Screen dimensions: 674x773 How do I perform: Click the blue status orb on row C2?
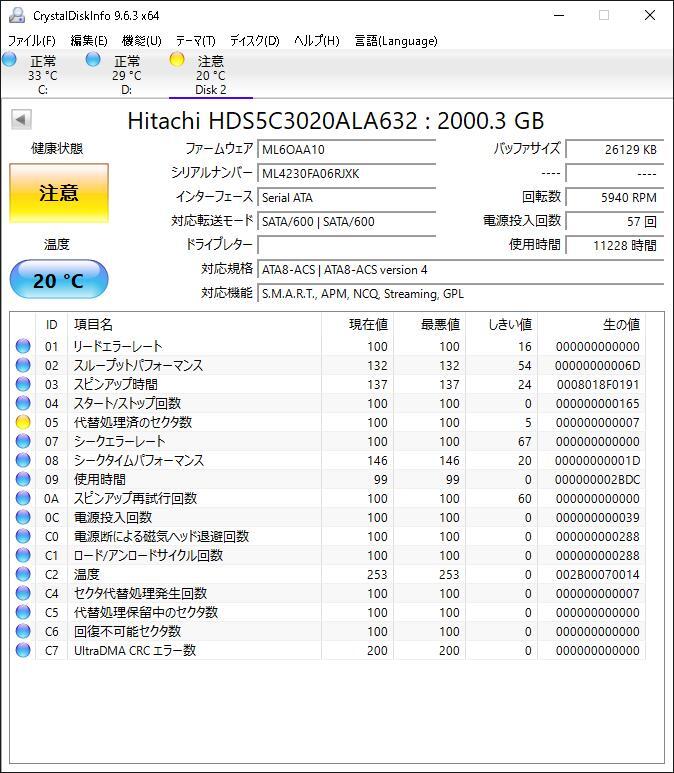click(23, 574)
